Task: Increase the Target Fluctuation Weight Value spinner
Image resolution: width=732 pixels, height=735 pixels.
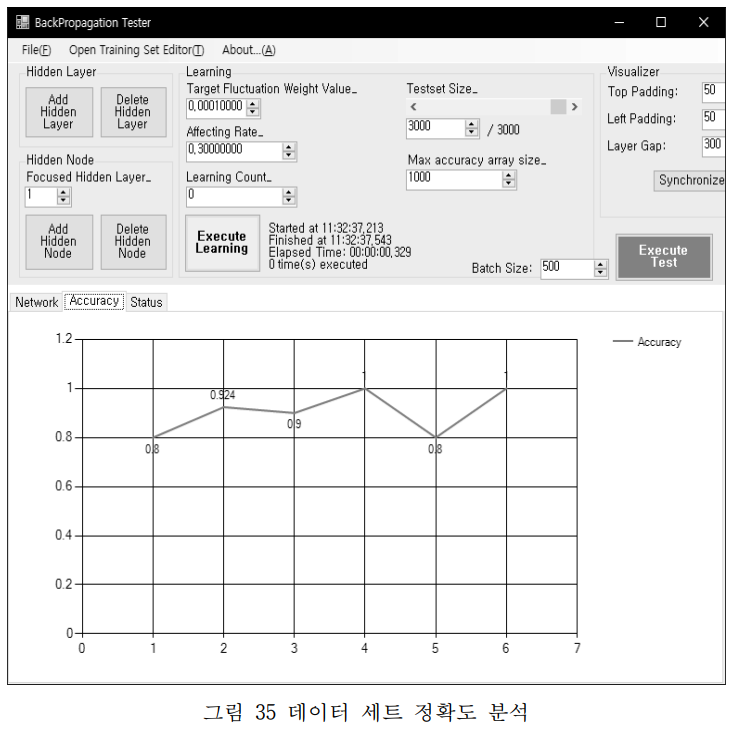Action: coord(252,102)
